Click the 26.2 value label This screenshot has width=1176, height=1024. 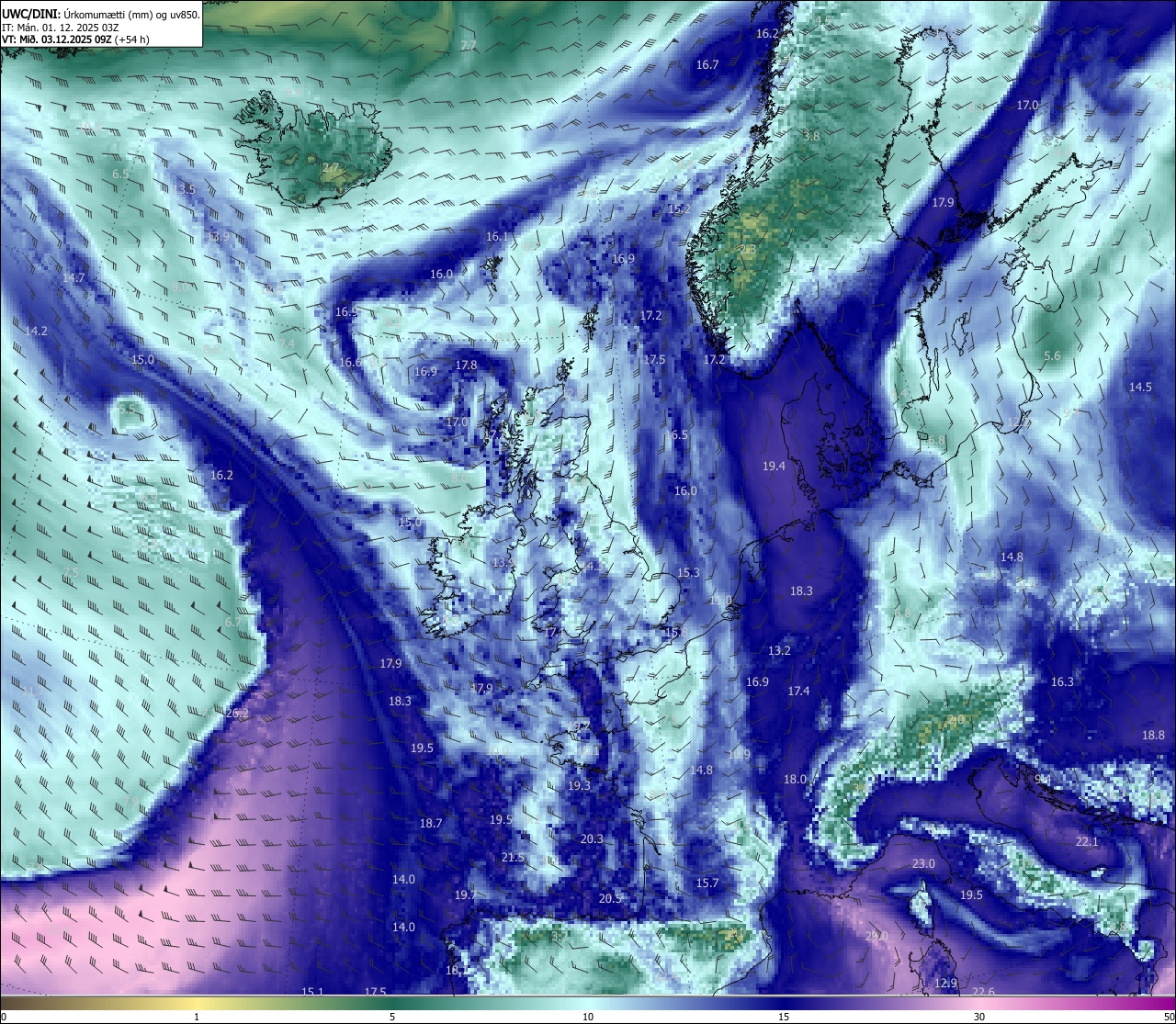[237, 714]
